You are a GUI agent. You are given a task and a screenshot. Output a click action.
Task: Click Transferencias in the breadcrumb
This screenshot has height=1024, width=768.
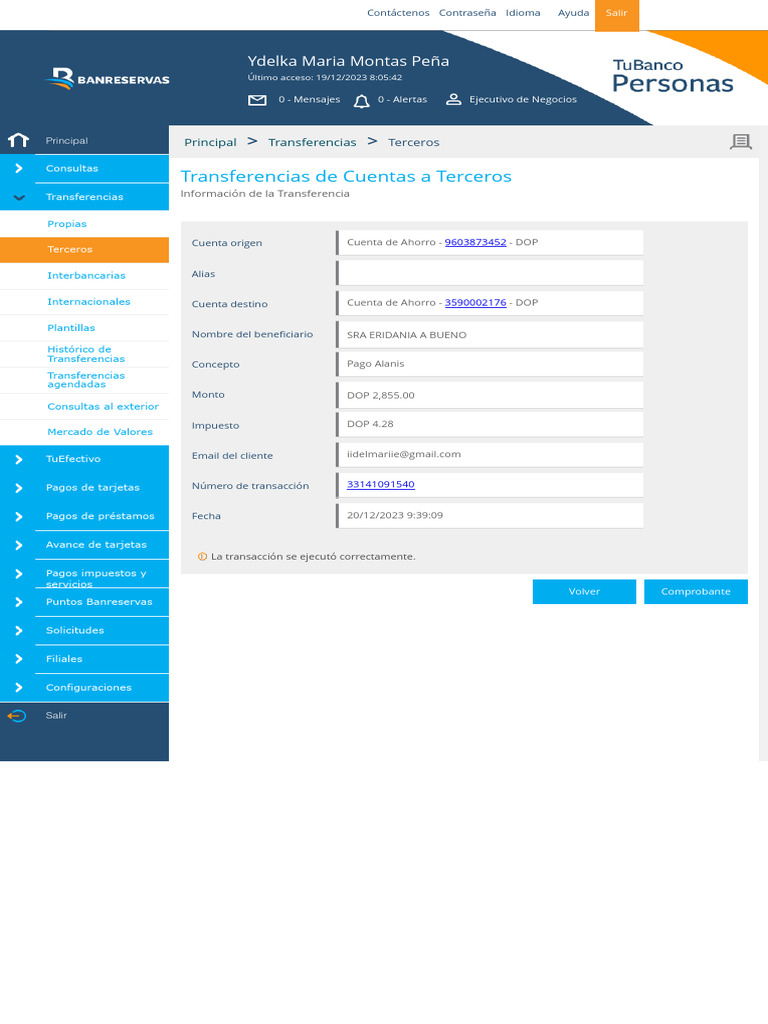tap(312, 142)
